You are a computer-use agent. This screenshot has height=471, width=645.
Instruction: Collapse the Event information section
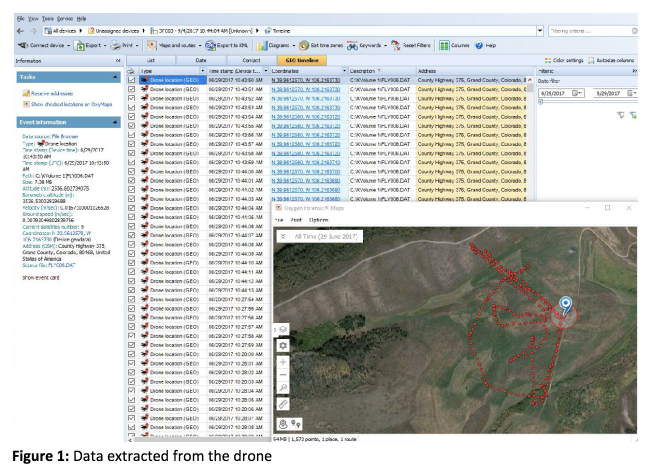point(115,122)
